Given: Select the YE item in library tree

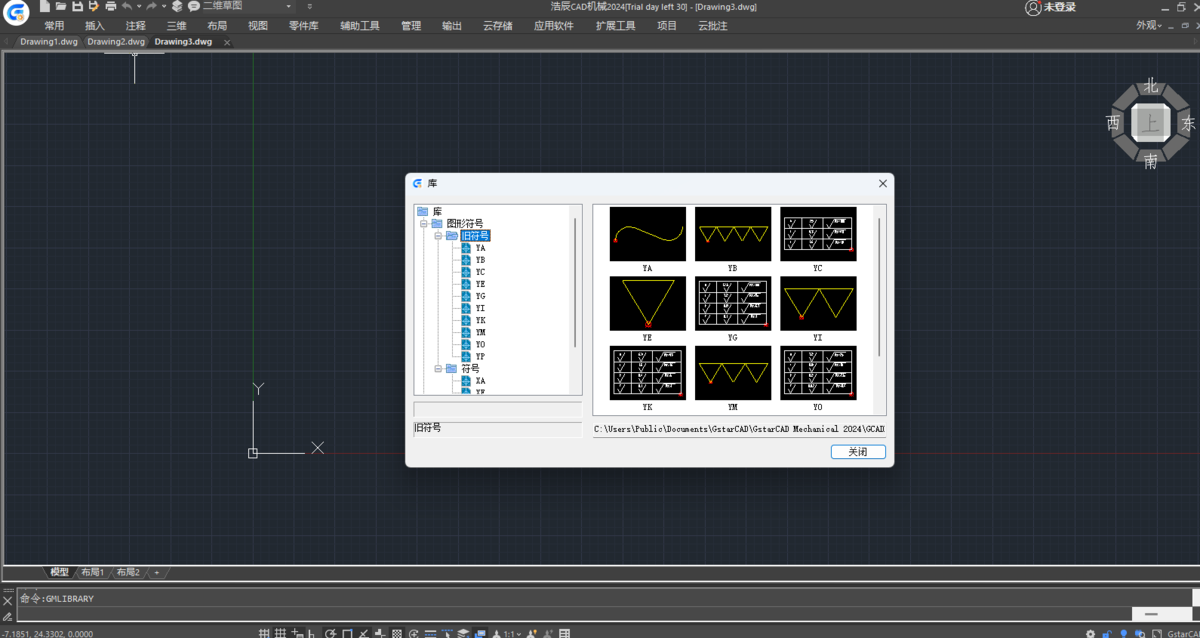Looking at the screenshot, I should click(x=473, y=284).
